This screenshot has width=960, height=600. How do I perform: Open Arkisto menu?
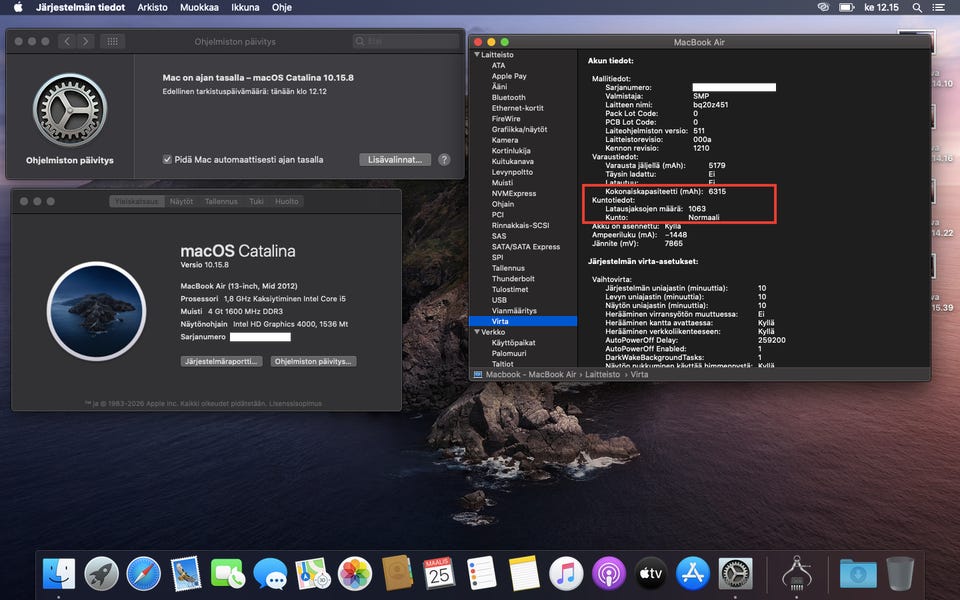[152, 7]
